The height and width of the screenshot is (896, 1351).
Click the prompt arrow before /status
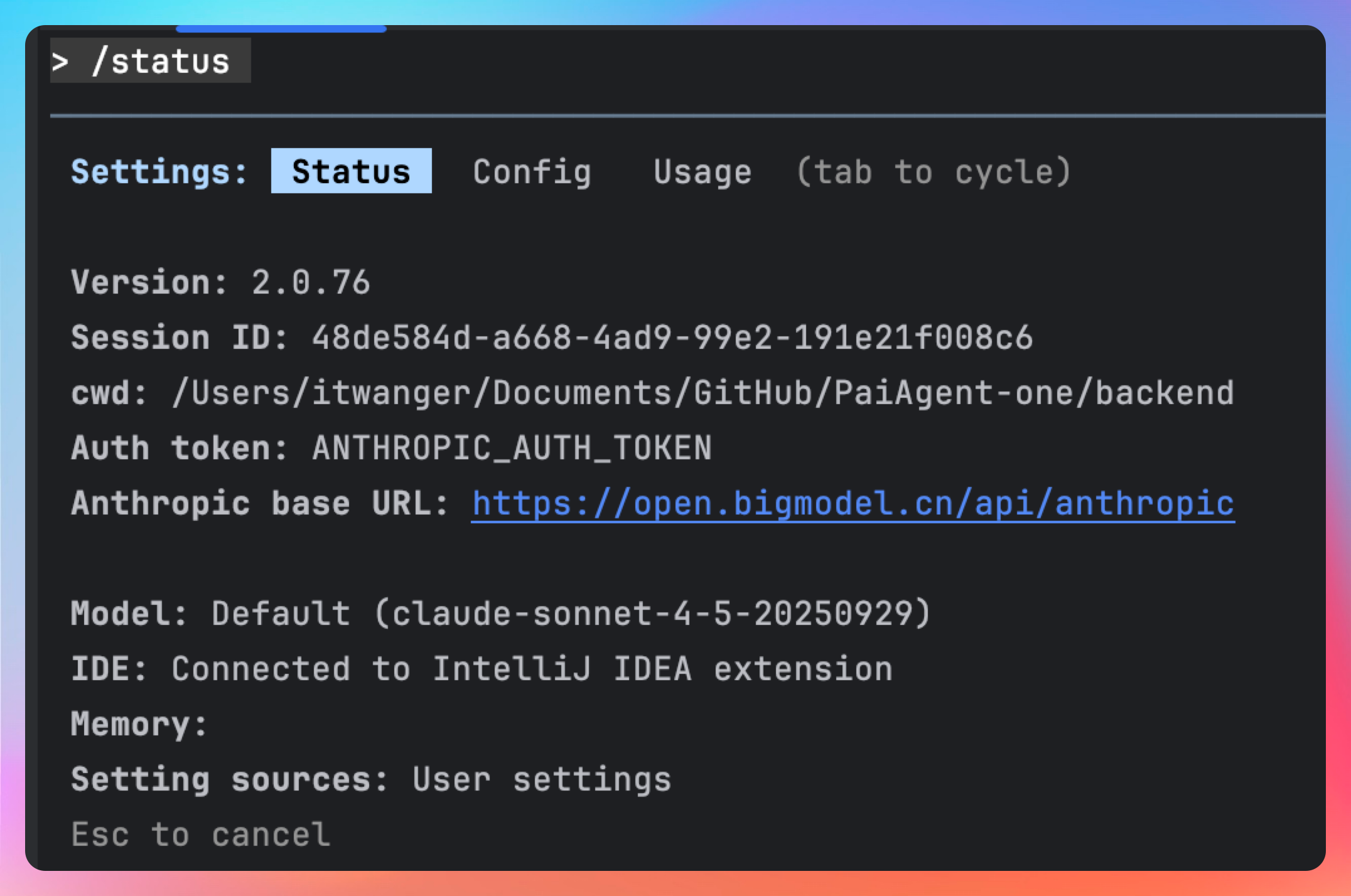(x=60, y=61)
